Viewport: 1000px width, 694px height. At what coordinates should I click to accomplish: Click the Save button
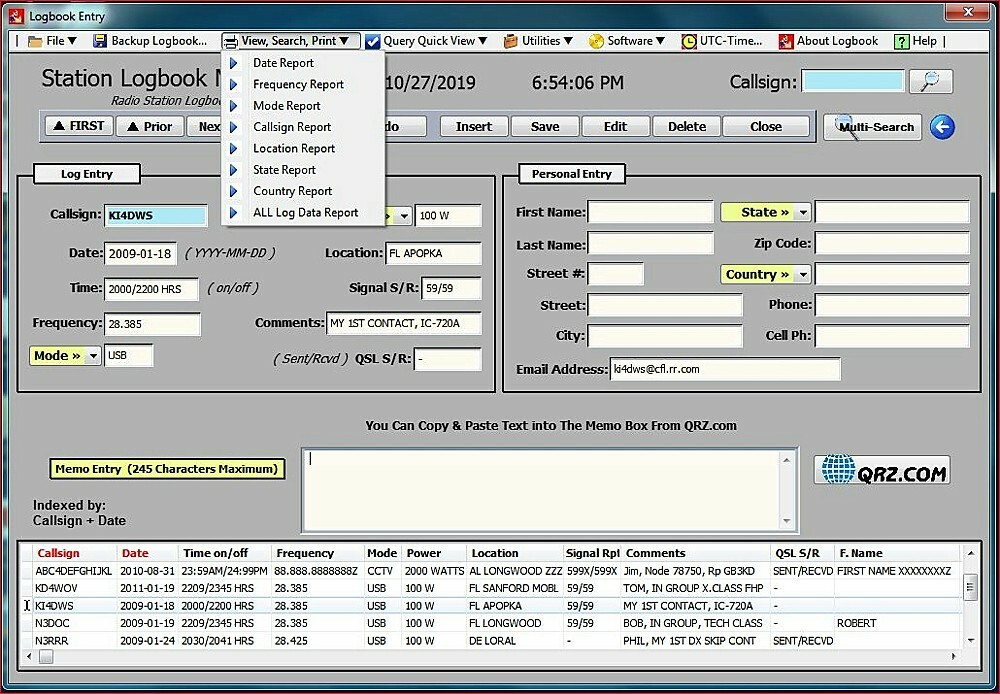(545, 126)
